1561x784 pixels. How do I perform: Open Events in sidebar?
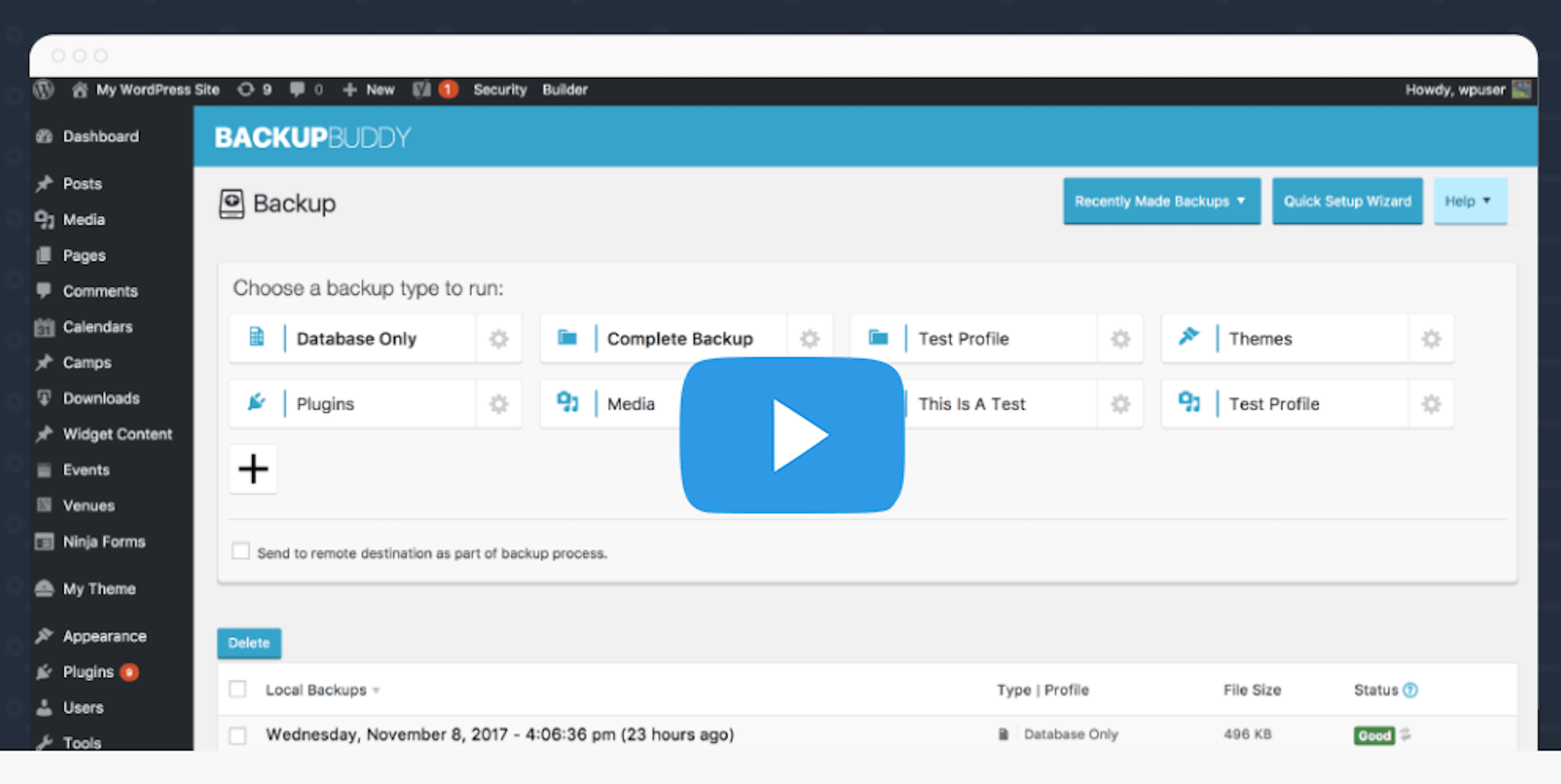coord(86,470)
